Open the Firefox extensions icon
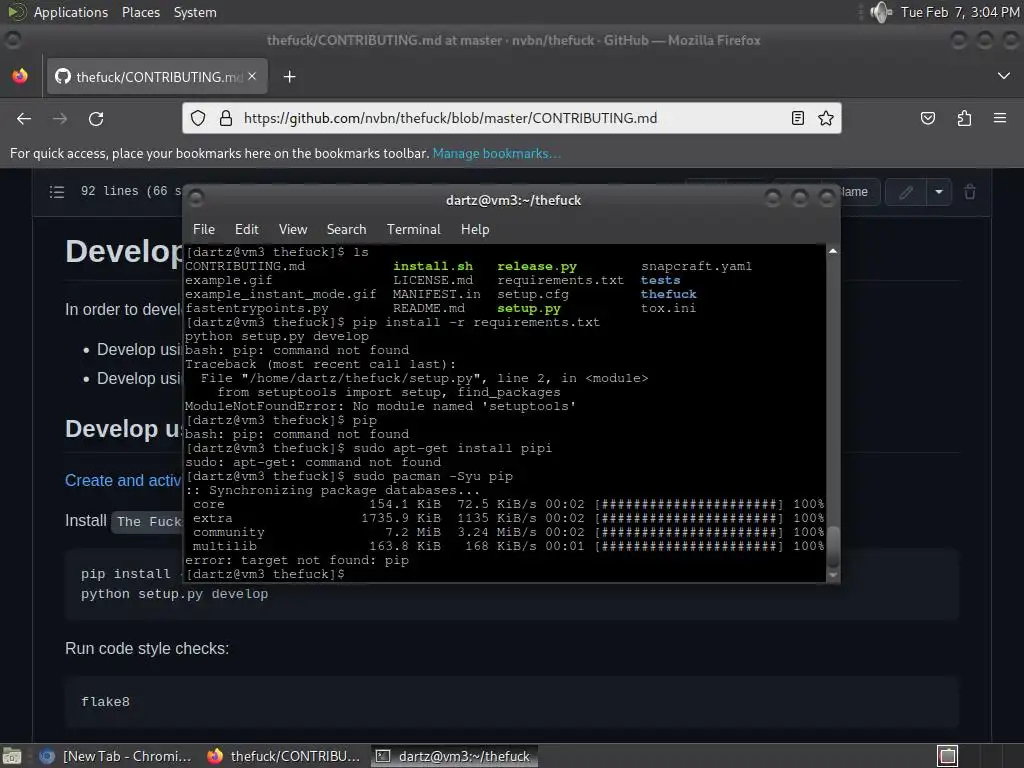This screenshot has width=1024, height=768. click(x=964, y=118)
